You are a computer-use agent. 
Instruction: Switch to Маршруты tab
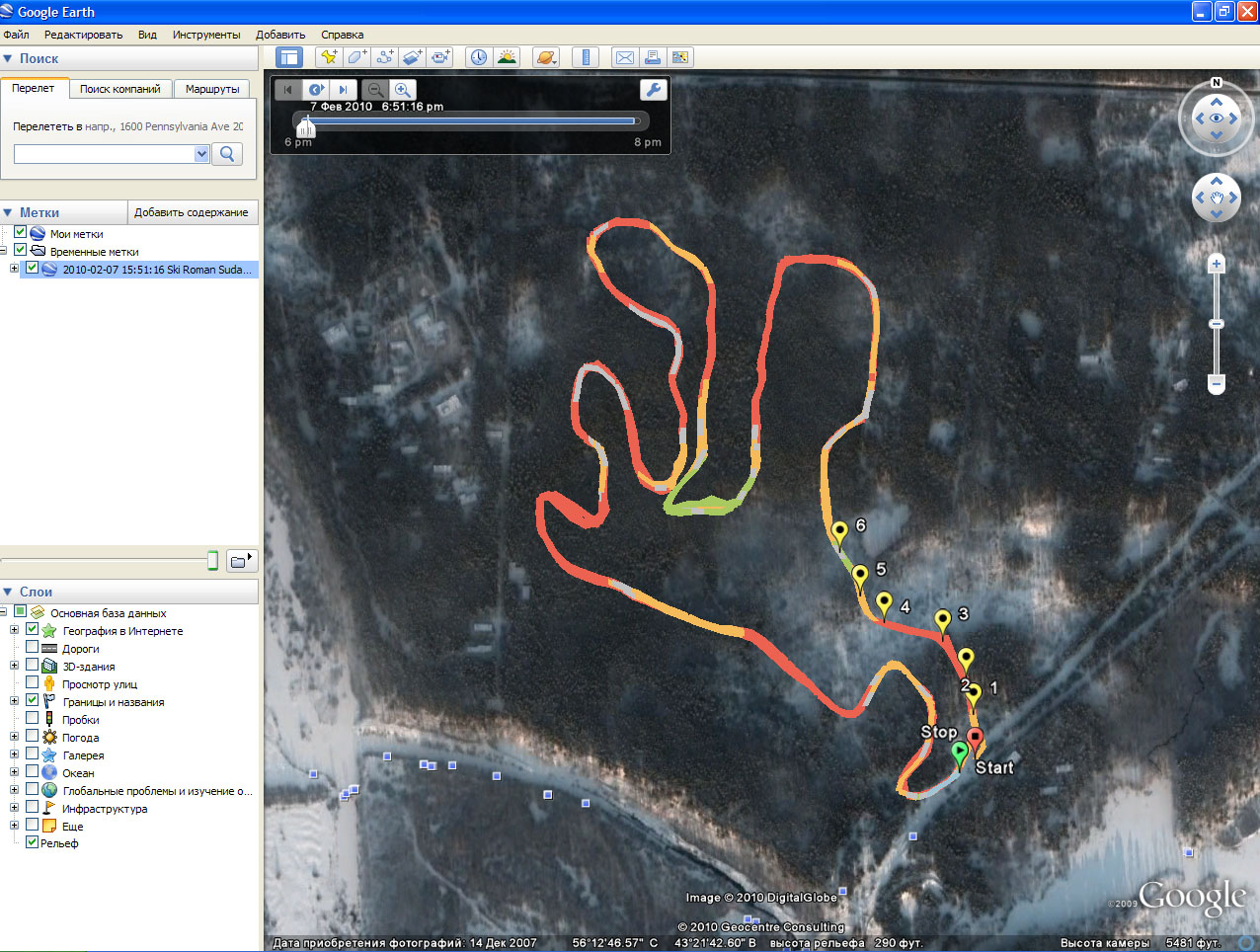(212, 89)
